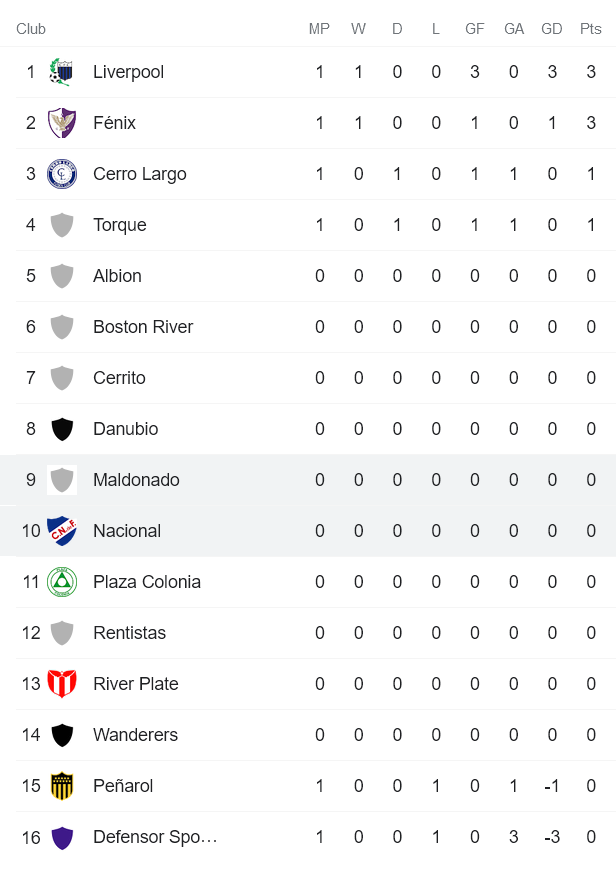The height and width of the screenshot is (869, 616).
Task: Click the MP column header
Action: click(x=319, y=29)
